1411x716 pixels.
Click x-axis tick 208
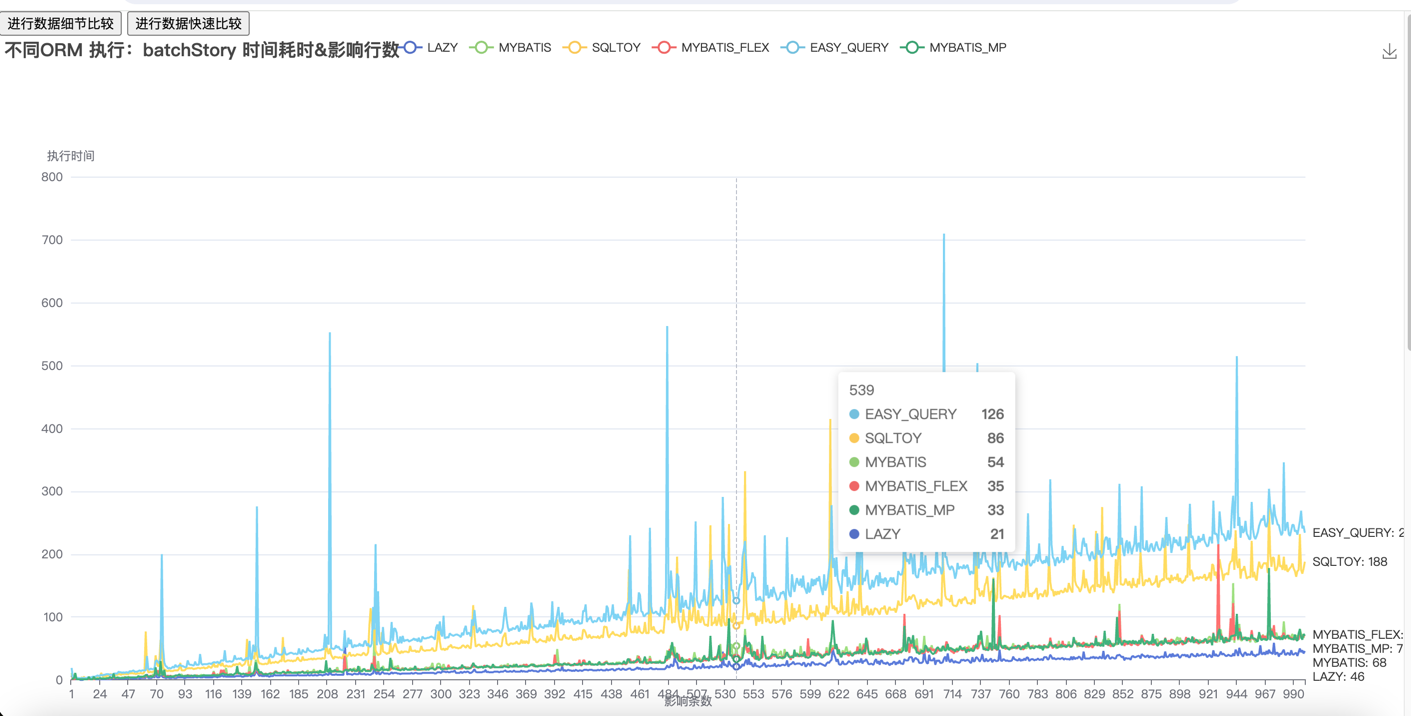[327, 694]
